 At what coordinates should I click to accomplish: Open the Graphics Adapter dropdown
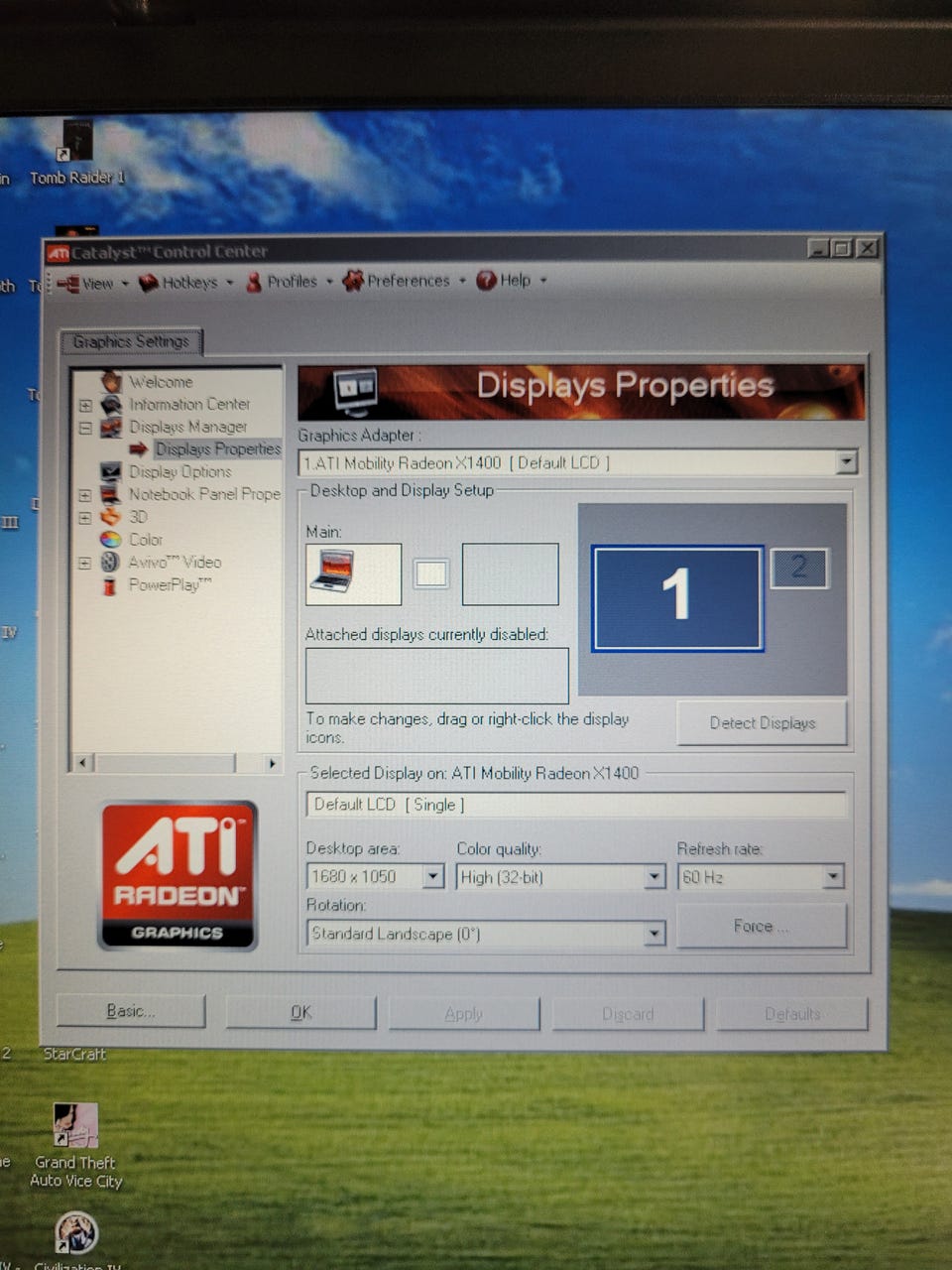[845, 461]
